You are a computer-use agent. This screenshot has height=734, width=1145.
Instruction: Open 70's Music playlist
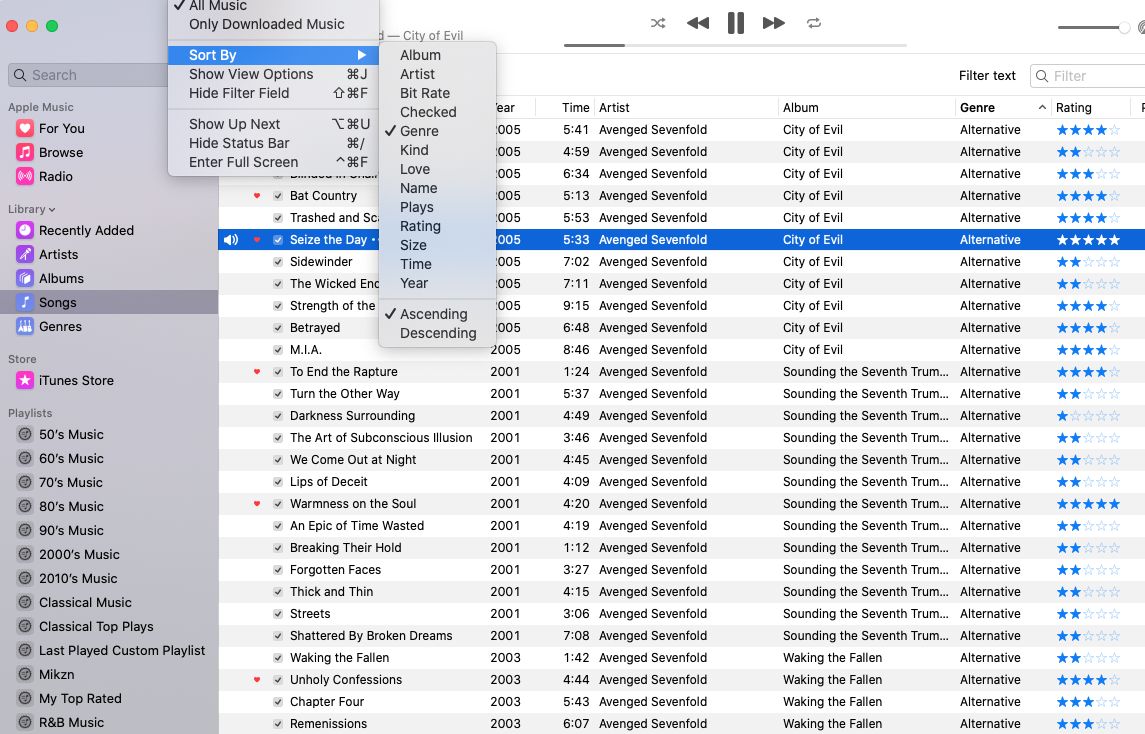click(70, 483)
